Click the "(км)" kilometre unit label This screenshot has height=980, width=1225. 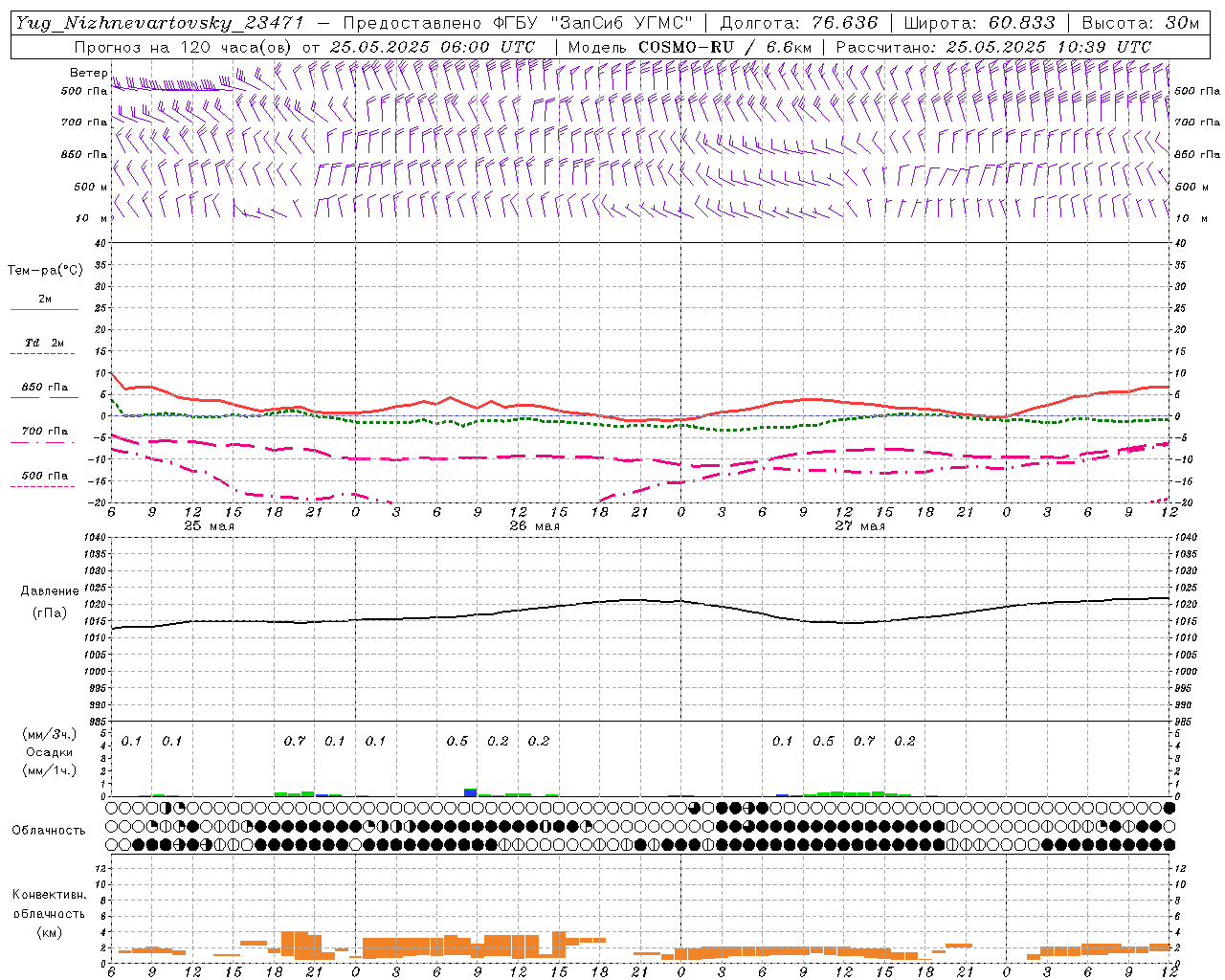[49, 932]
